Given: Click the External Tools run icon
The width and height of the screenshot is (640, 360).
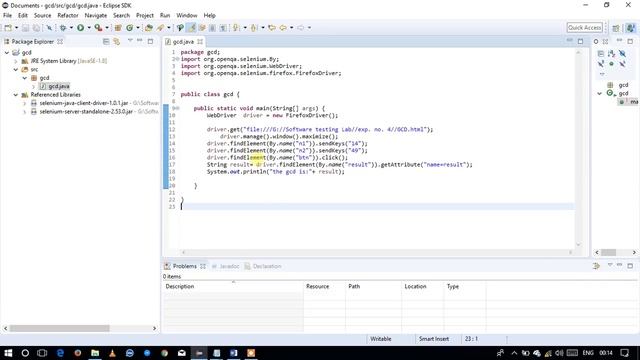Looking at the screenshot, I should tap(98, 28).
